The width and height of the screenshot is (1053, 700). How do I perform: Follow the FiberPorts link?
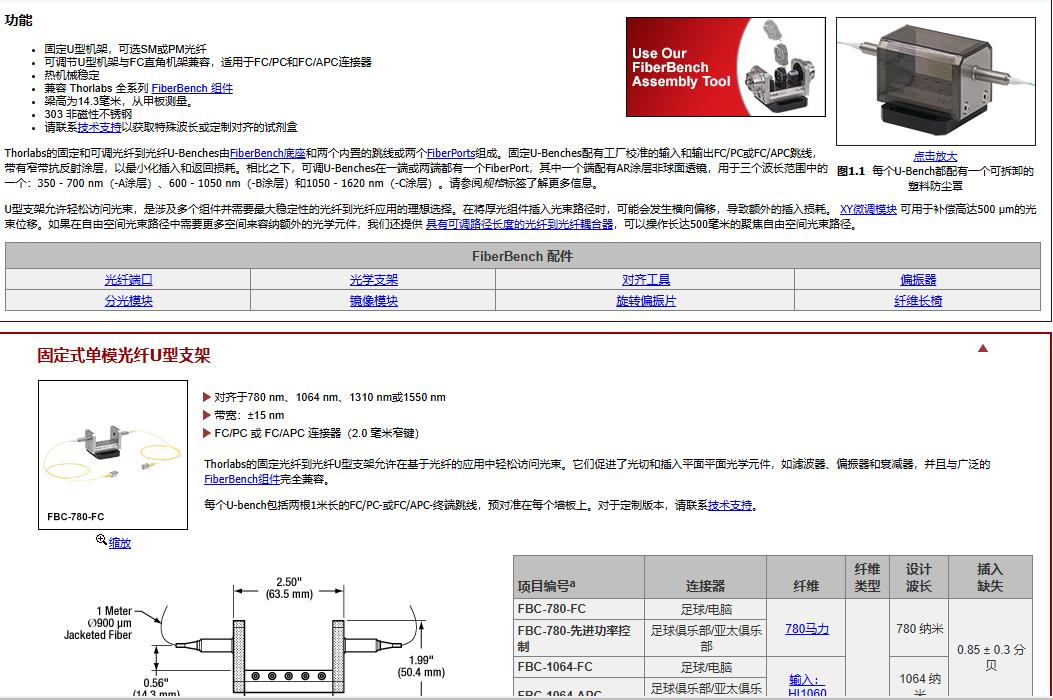[451, 153]
